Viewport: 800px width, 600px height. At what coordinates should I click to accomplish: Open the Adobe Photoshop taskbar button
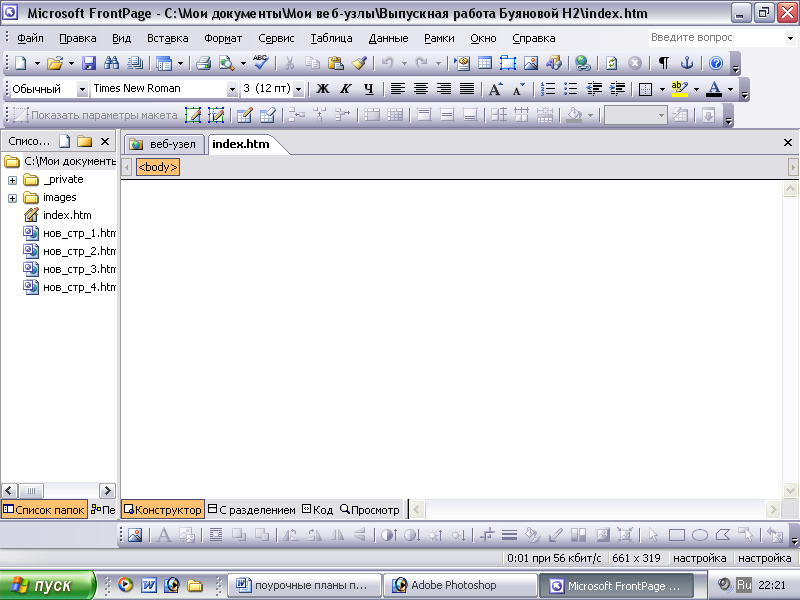[460, 585]
